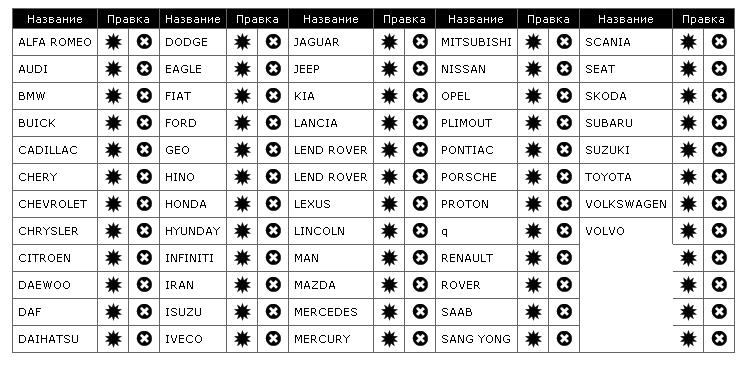Click the first Название column header
The height and width of the screenshot is (368, 745).
(x=55, y=19)
